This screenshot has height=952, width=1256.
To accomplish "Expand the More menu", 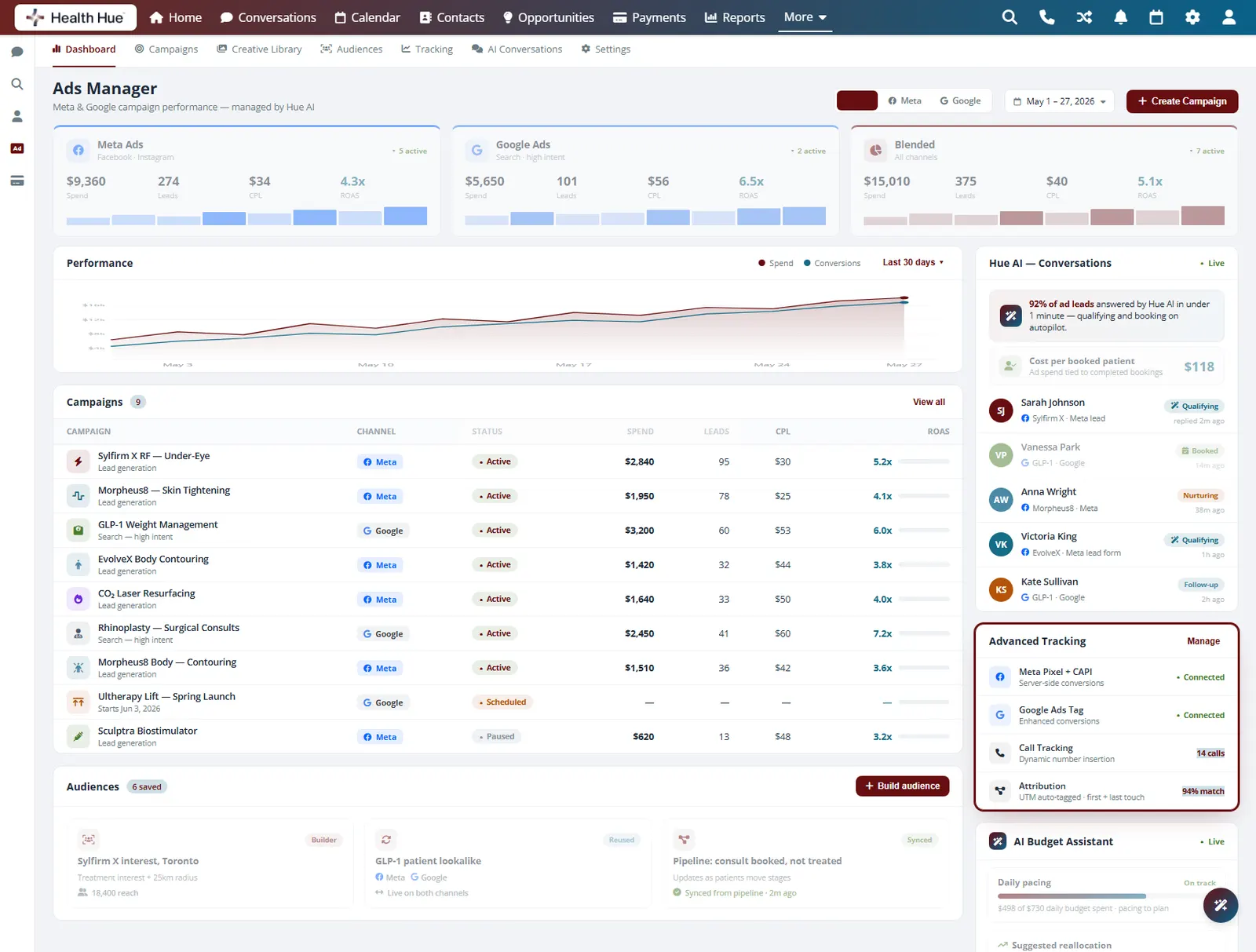I will pos(805,17).
